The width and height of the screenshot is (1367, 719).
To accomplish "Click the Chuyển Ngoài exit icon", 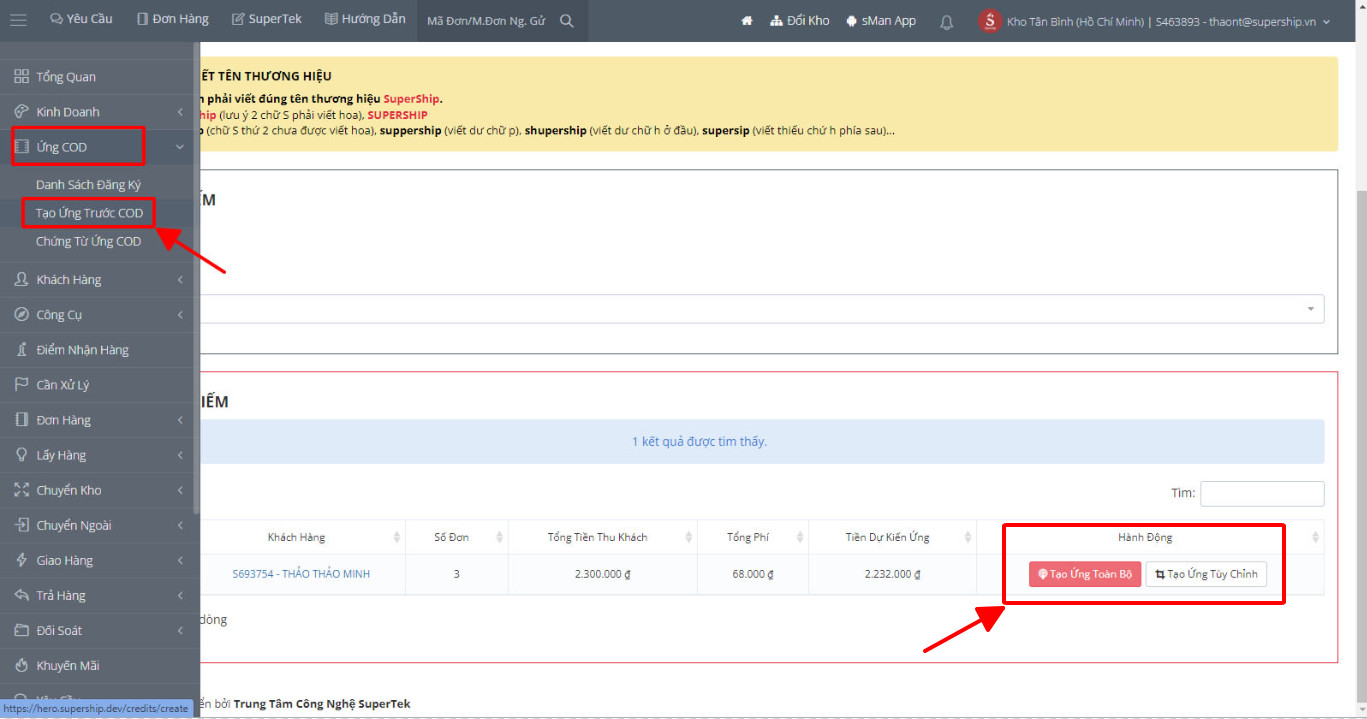I will coord(21,525).
